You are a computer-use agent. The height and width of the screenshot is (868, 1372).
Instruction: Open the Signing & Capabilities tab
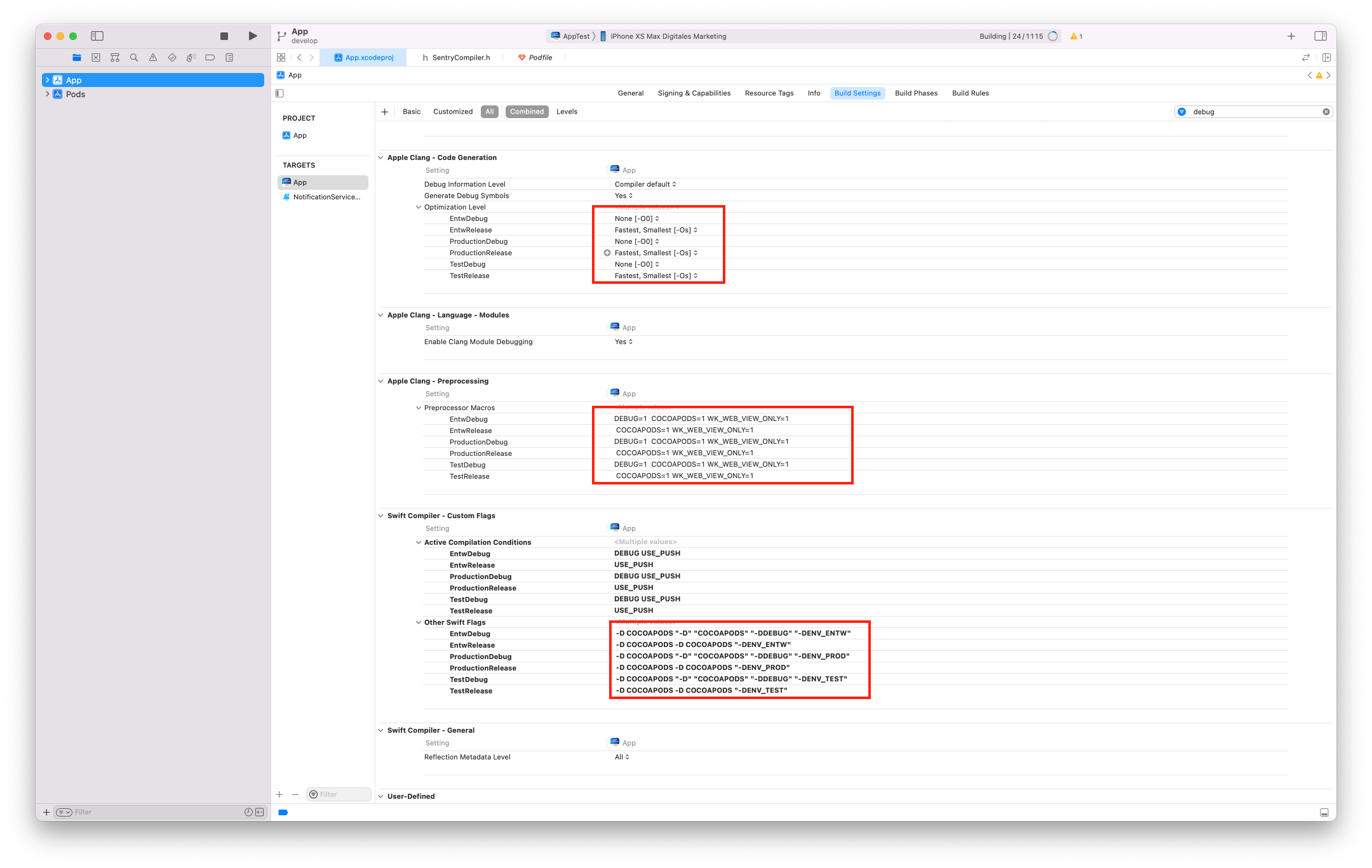[694, 93]
